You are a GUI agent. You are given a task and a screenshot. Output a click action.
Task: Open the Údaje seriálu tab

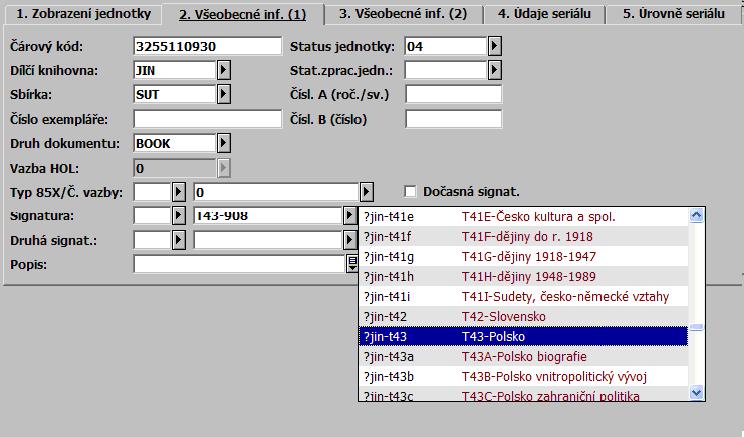544,14
